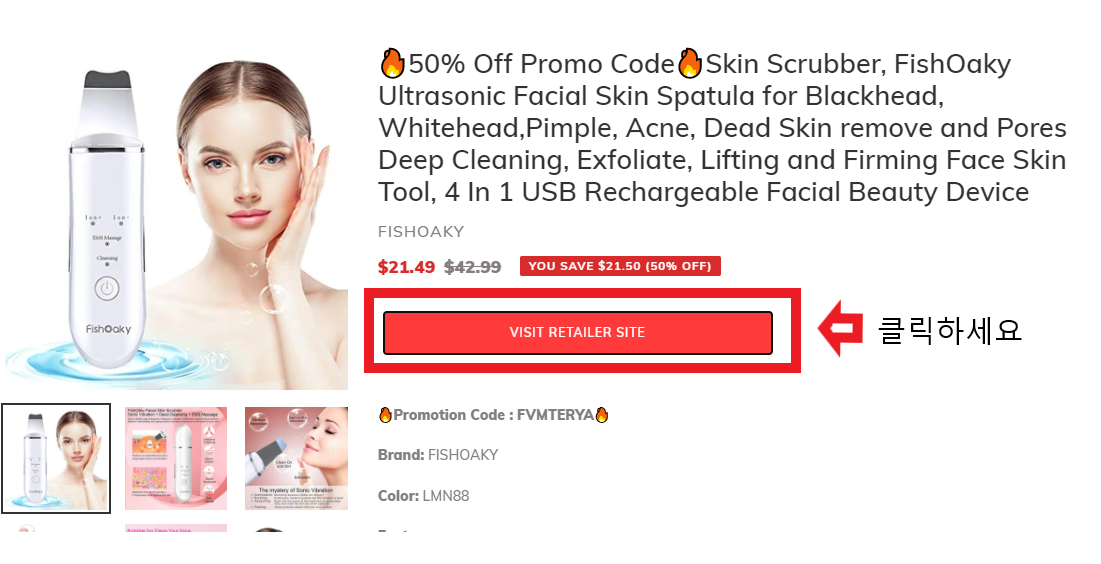Select the first product thumbnail with the woman

(x=56, y=458)
